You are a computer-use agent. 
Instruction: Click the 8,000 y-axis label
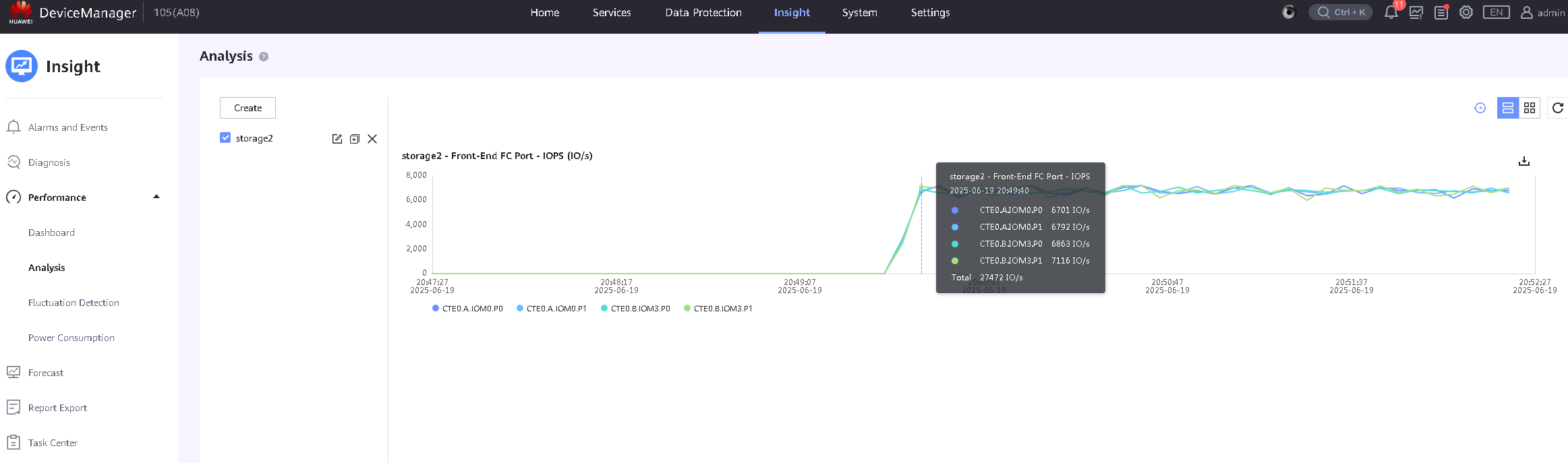[x=416, y=175]
